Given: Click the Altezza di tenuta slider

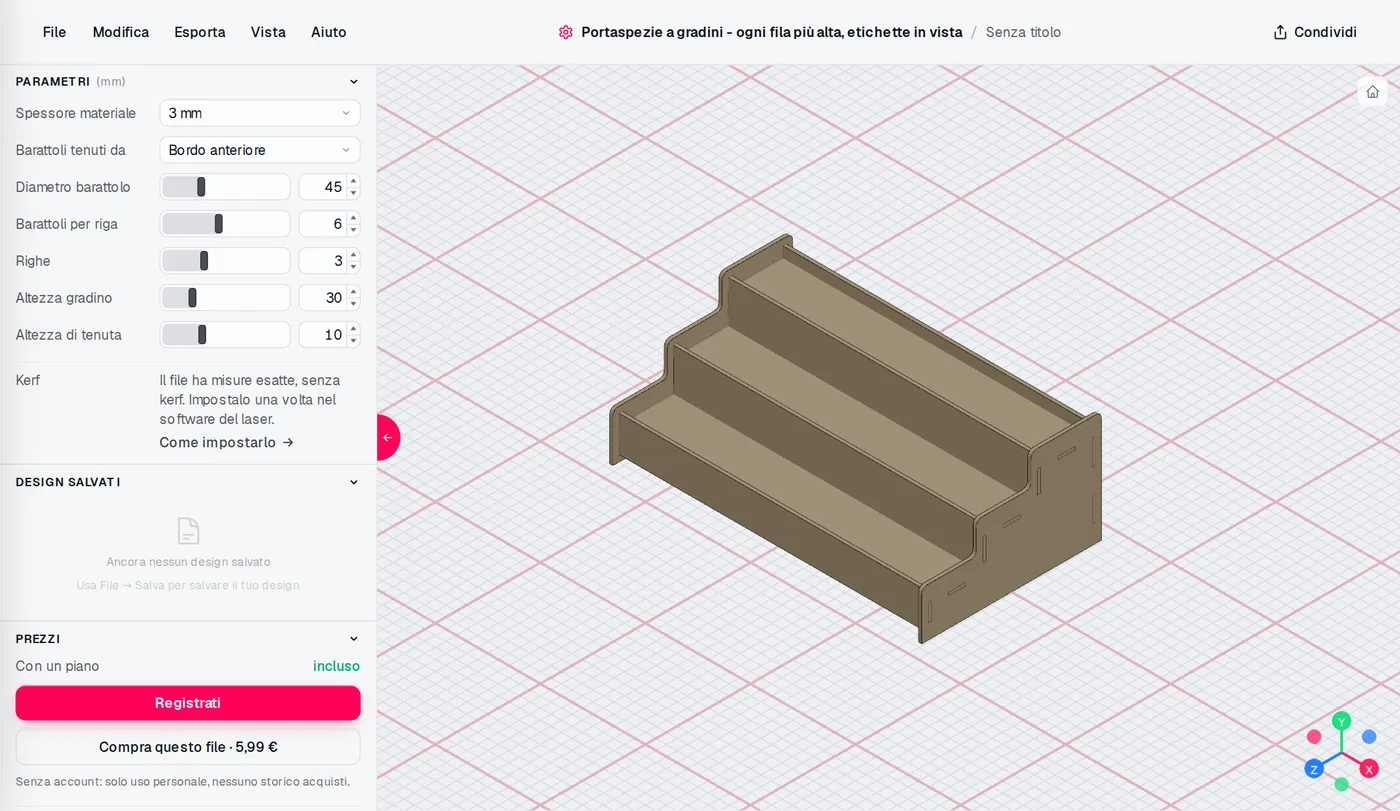Looking at the screenshot, I should click(225, 335).
